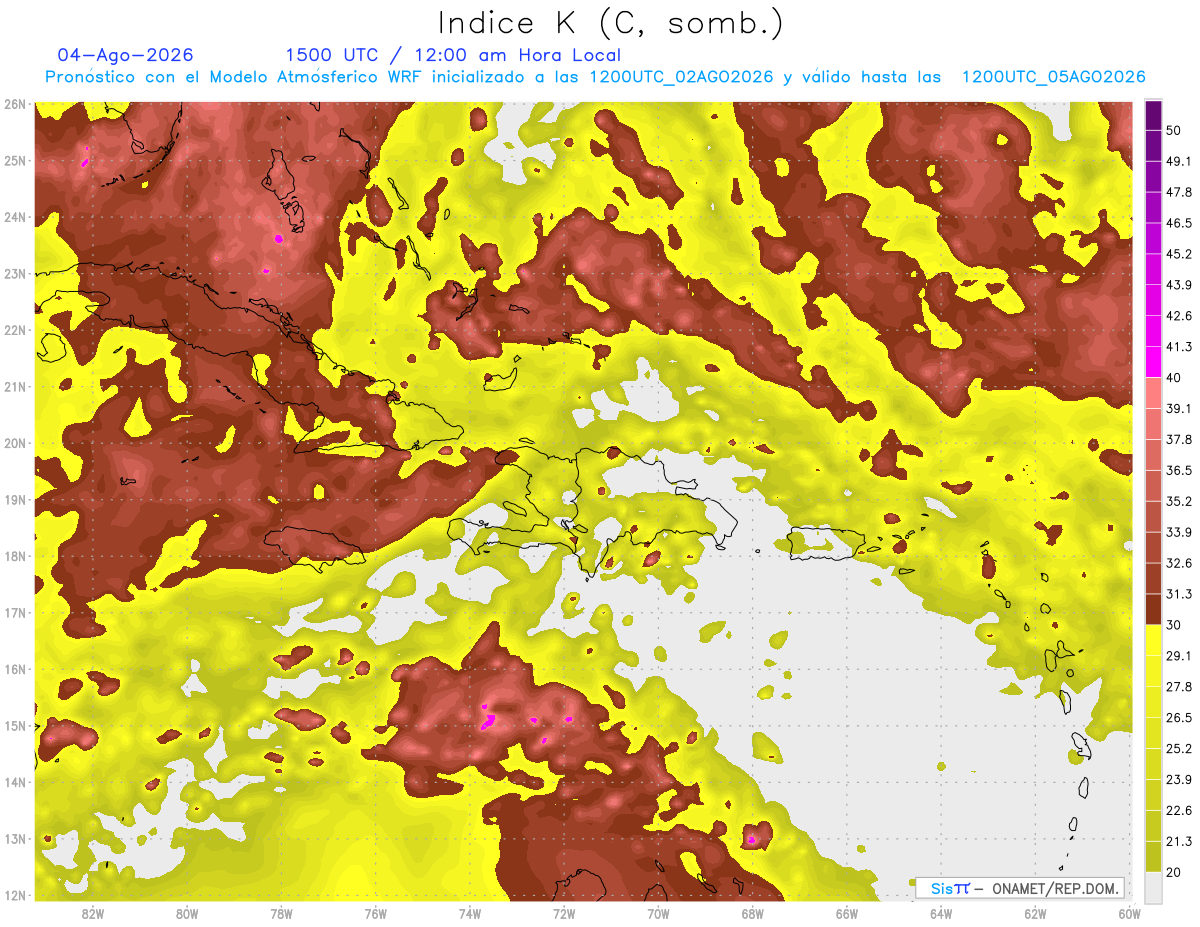Click the colorbar value '40'
Viewport: 1200px width, 927px height.
tap(1174, 377)
